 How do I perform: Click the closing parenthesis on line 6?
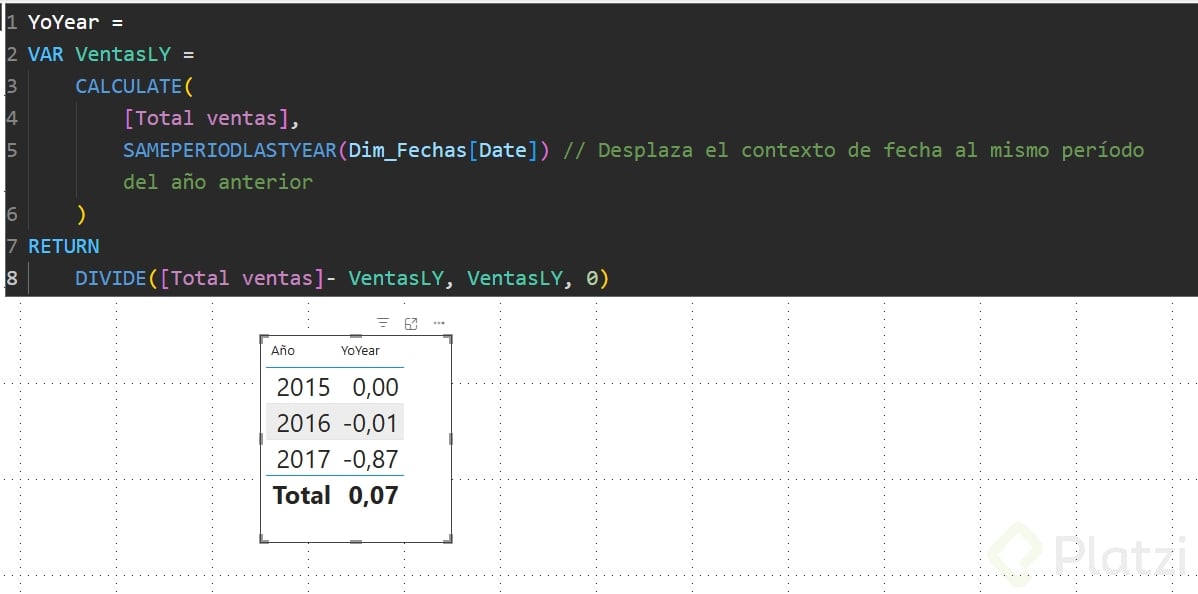[x=81, y=215]
